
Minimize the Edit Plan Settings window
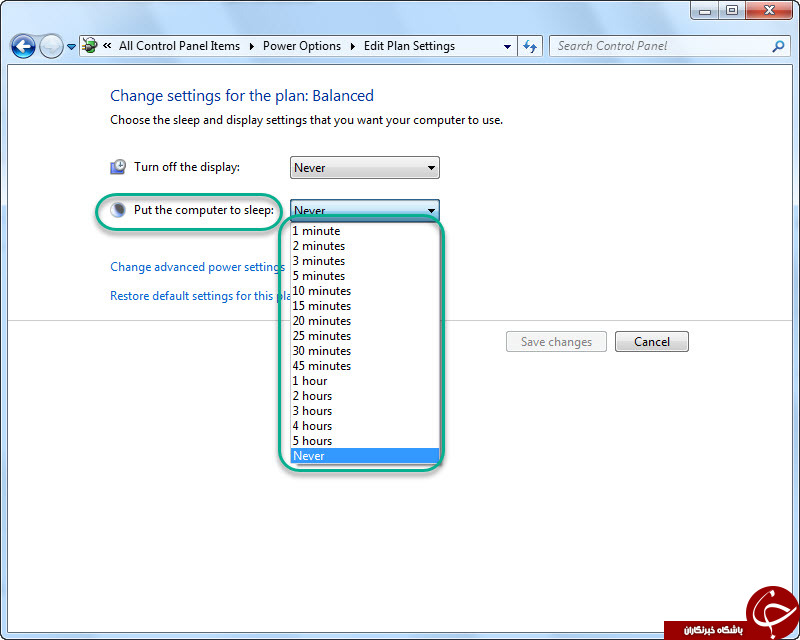coord(705,10)
